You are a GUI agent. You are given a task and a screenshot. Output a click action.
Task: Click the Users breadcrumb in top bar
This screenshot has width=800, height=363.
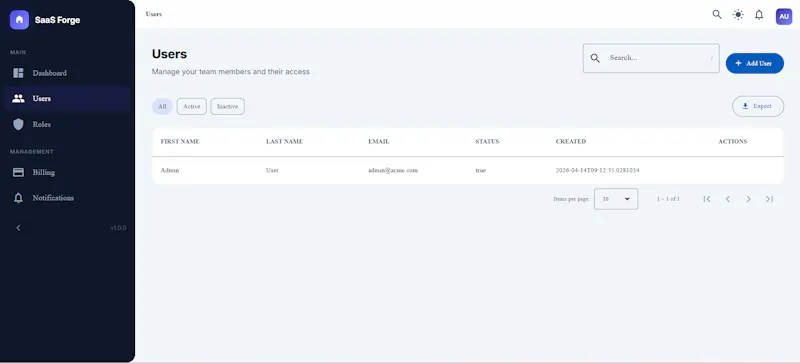click(154, 14)
